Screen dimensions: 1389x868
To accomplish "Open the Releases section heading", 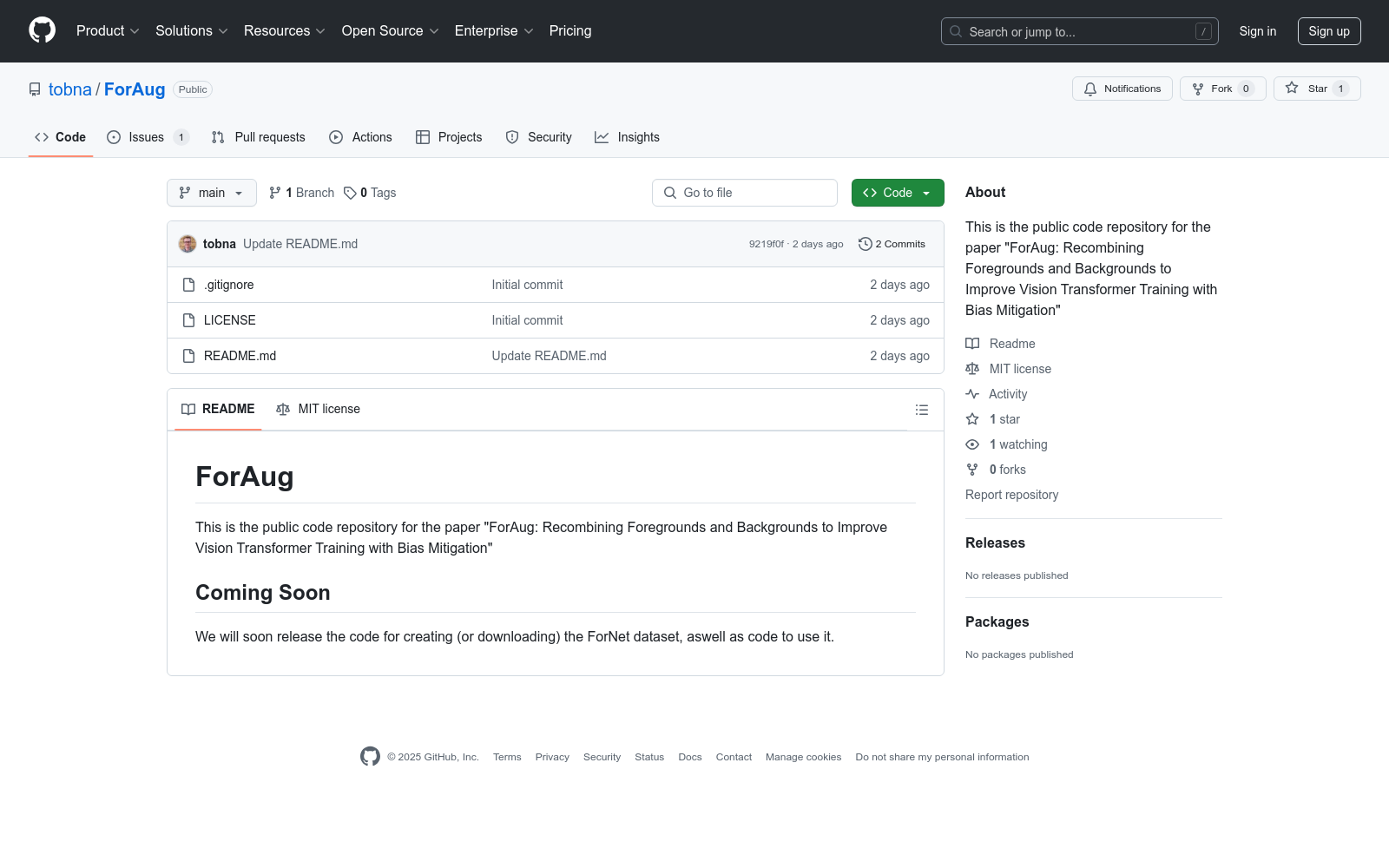I will tap(995, 542).
